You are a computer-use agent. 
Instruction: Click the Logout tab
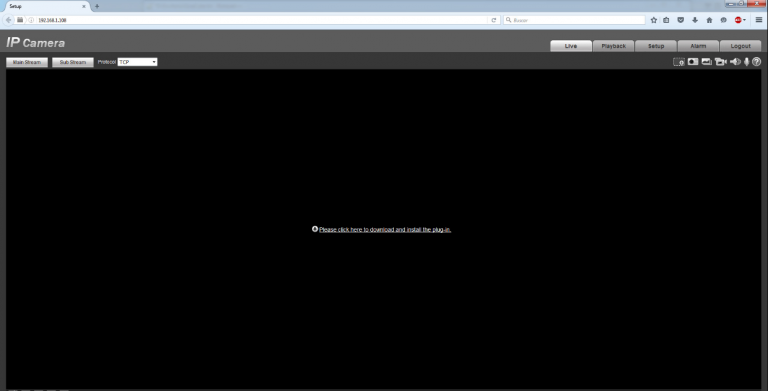[x=741, y=46]
